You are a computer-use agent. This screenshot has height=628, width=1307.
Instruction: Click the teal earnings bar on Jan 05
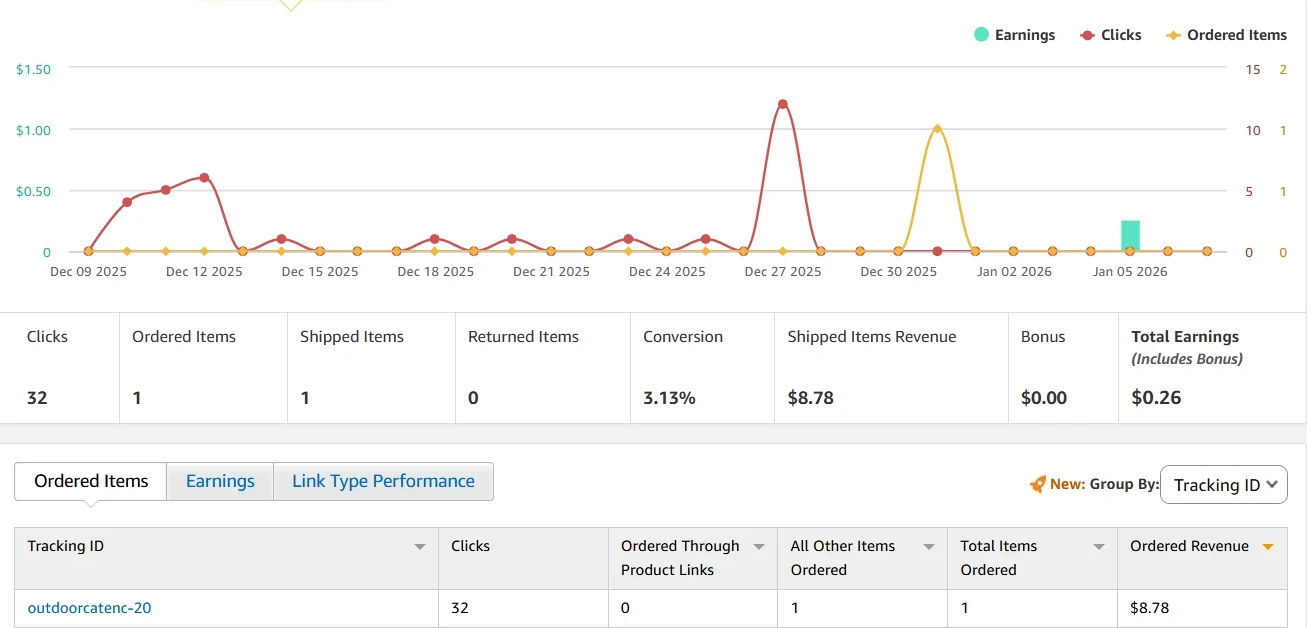(x=1130, y=236)
